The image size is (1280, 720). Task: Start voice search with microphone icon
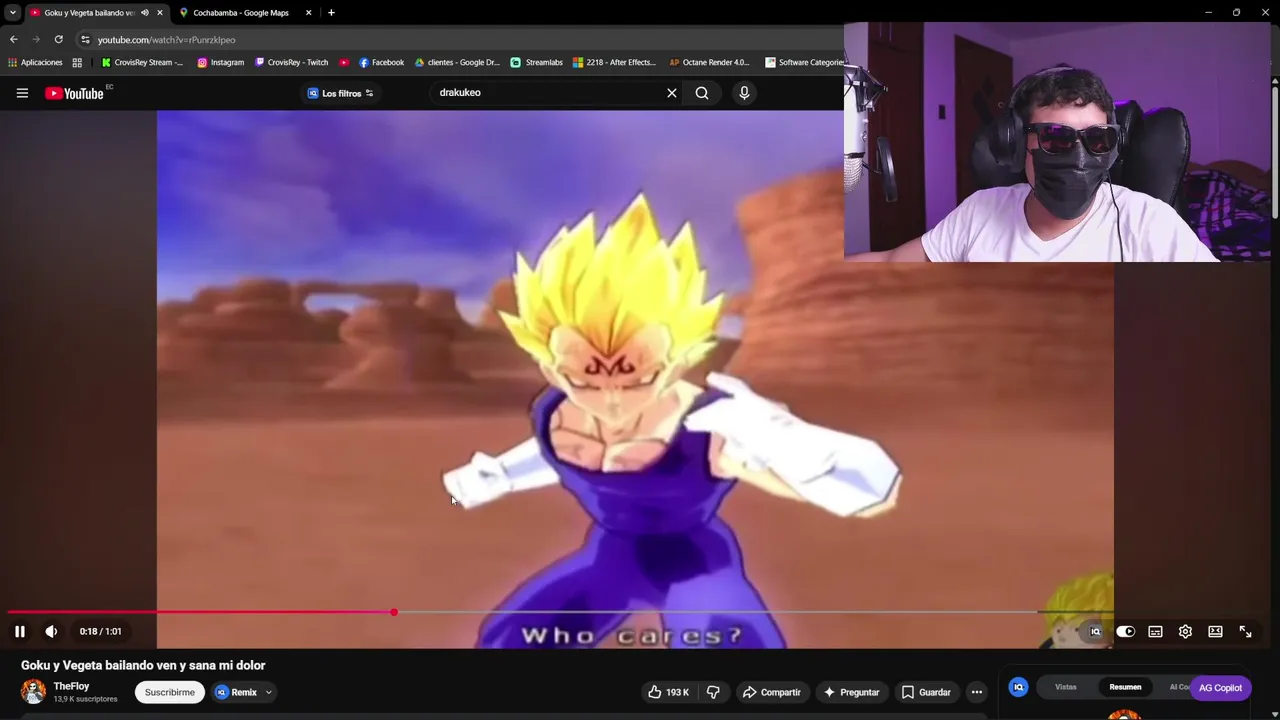point(744,93)
